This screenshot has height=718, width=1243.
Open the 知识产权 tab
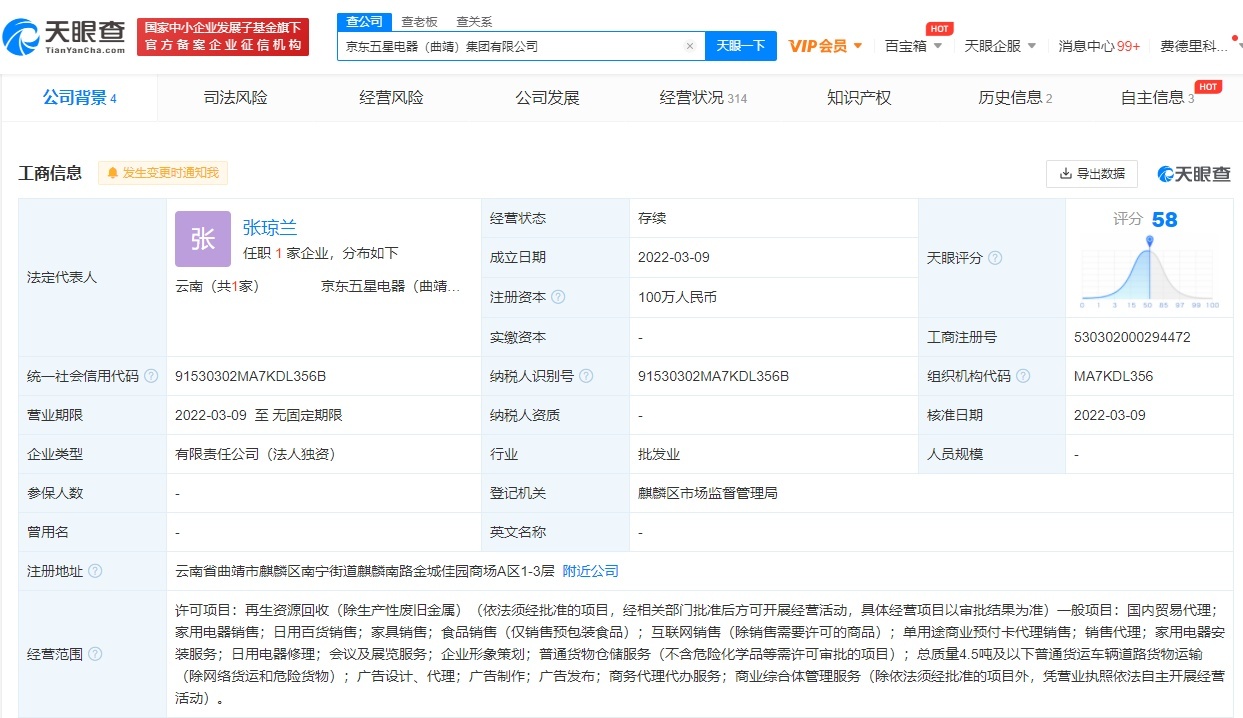coord(859,98)
